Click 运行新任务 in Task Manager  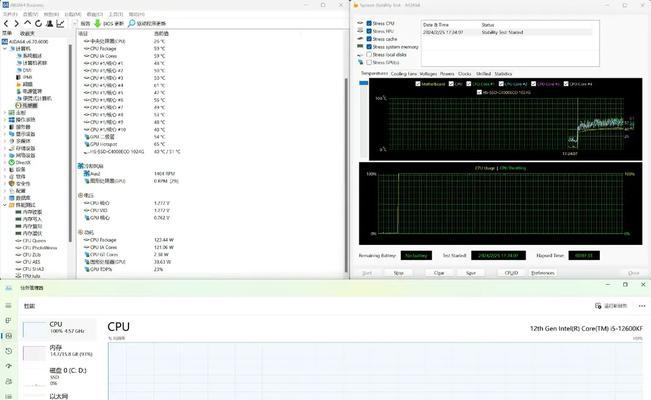tap(611, 306)
